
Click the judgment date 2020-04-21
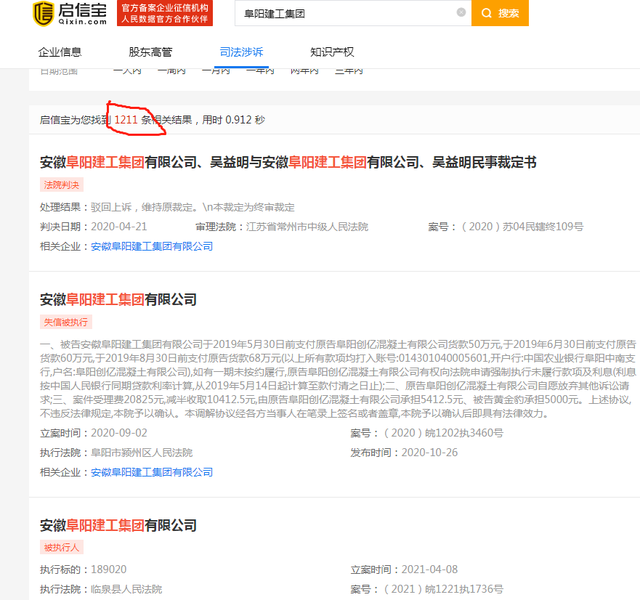pyautogui.click(x=119, y=227)
